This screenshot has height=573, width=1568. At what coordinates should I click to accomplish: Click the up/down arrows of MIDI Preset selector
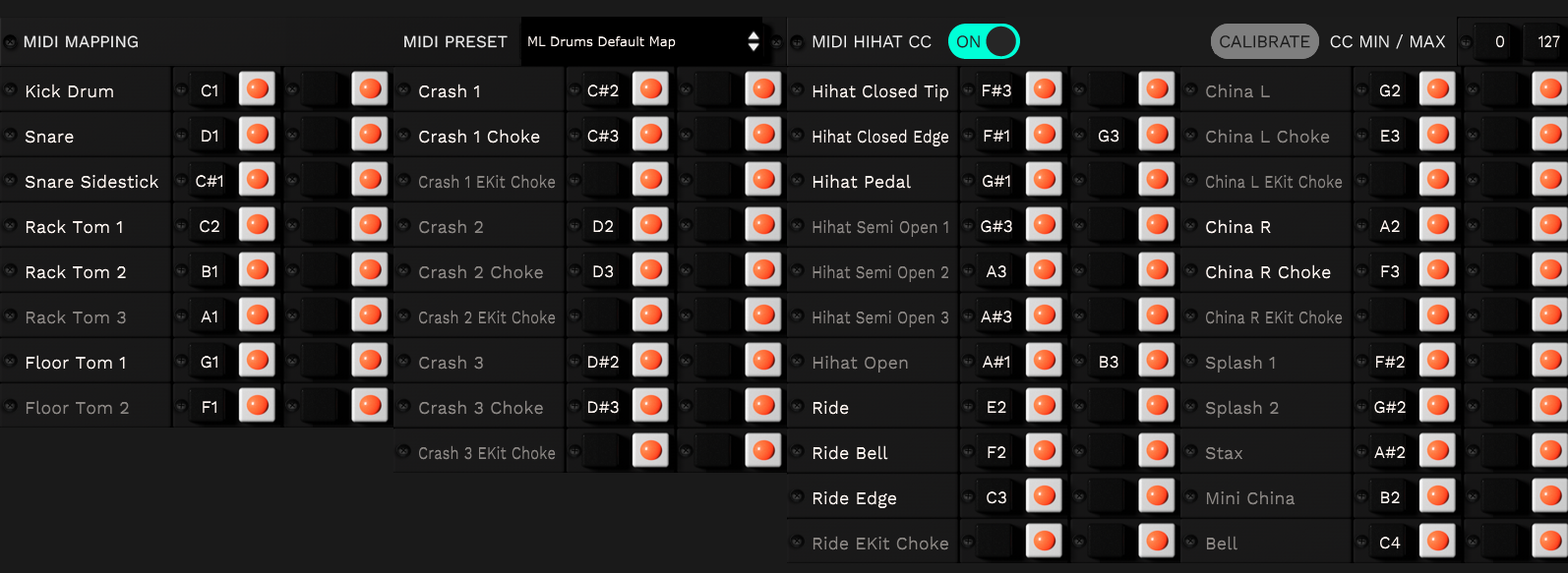pos(754,41)
